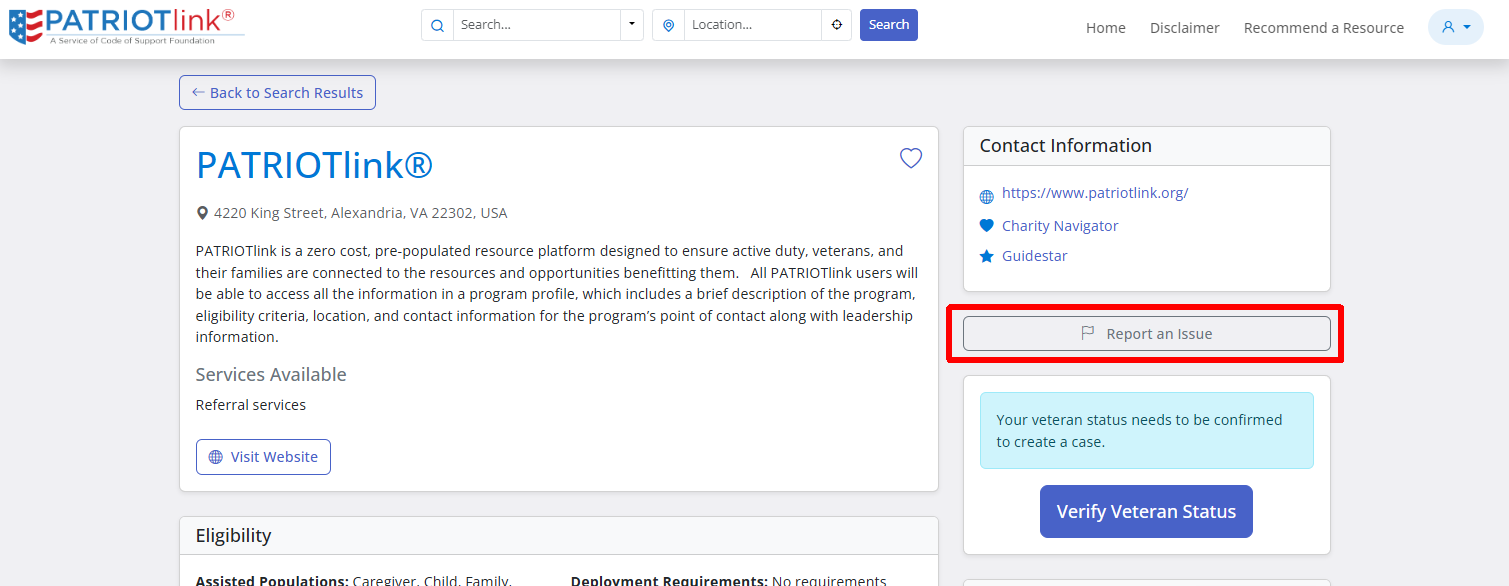Click the Search... input field
Screen dimensions: 1509x586
537,25
